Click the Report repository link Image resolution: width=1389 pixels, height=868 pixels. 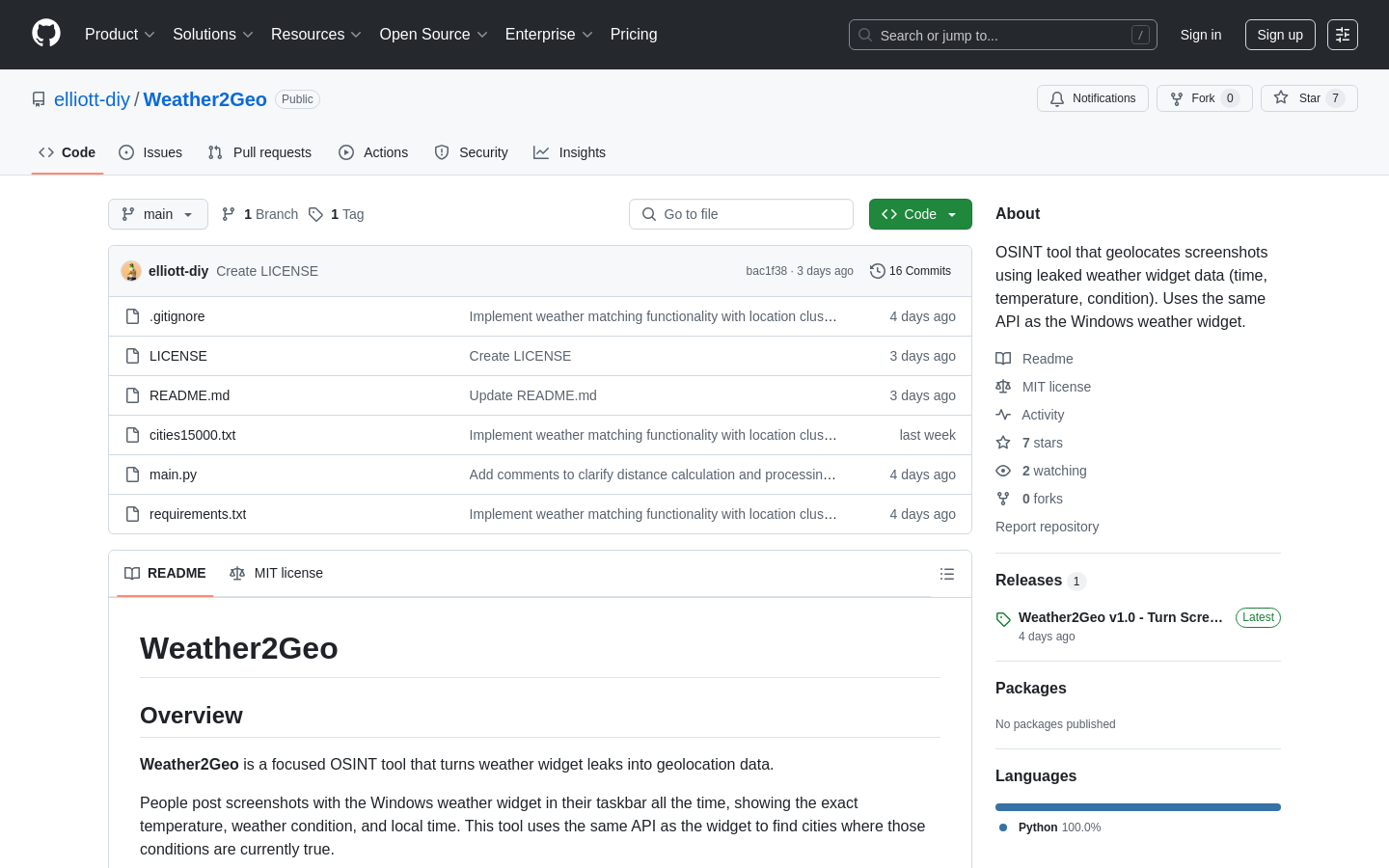[1047, 527]
